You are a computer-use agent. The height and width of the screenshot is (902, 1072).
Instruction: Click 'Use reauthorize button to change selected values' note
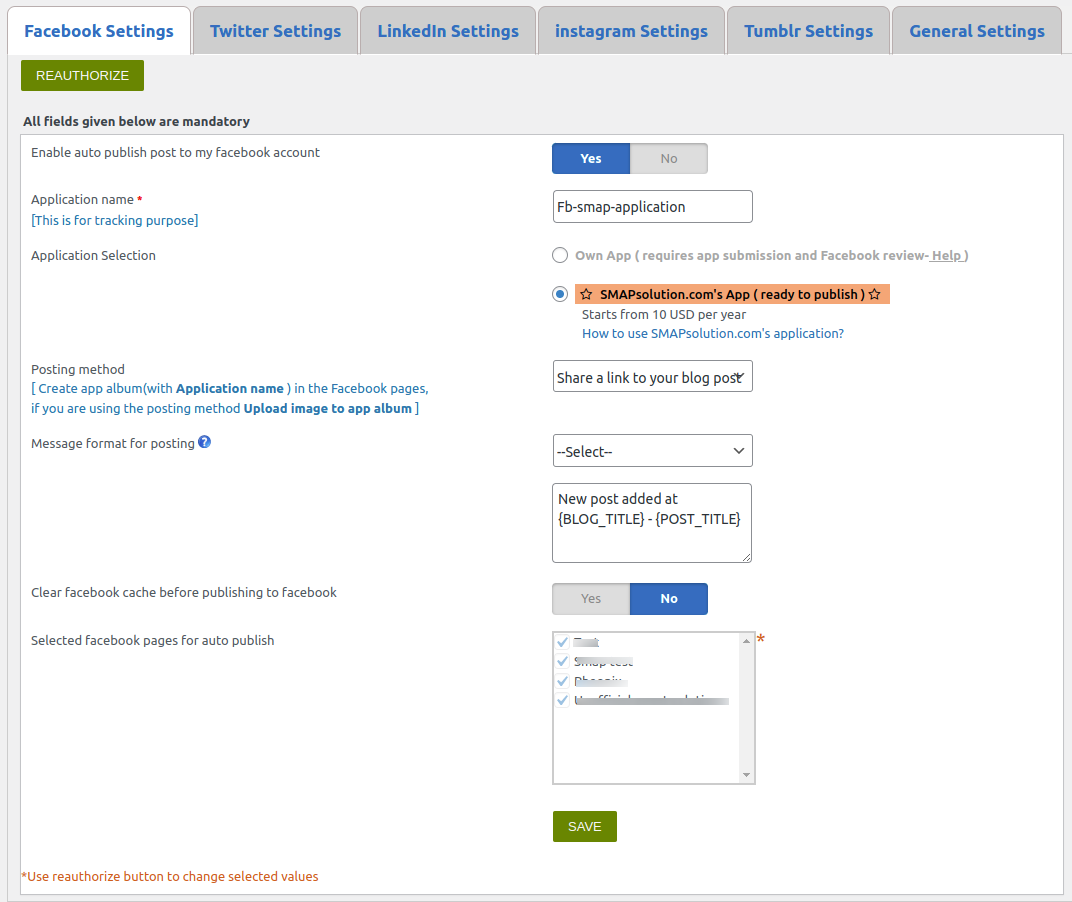170,876
